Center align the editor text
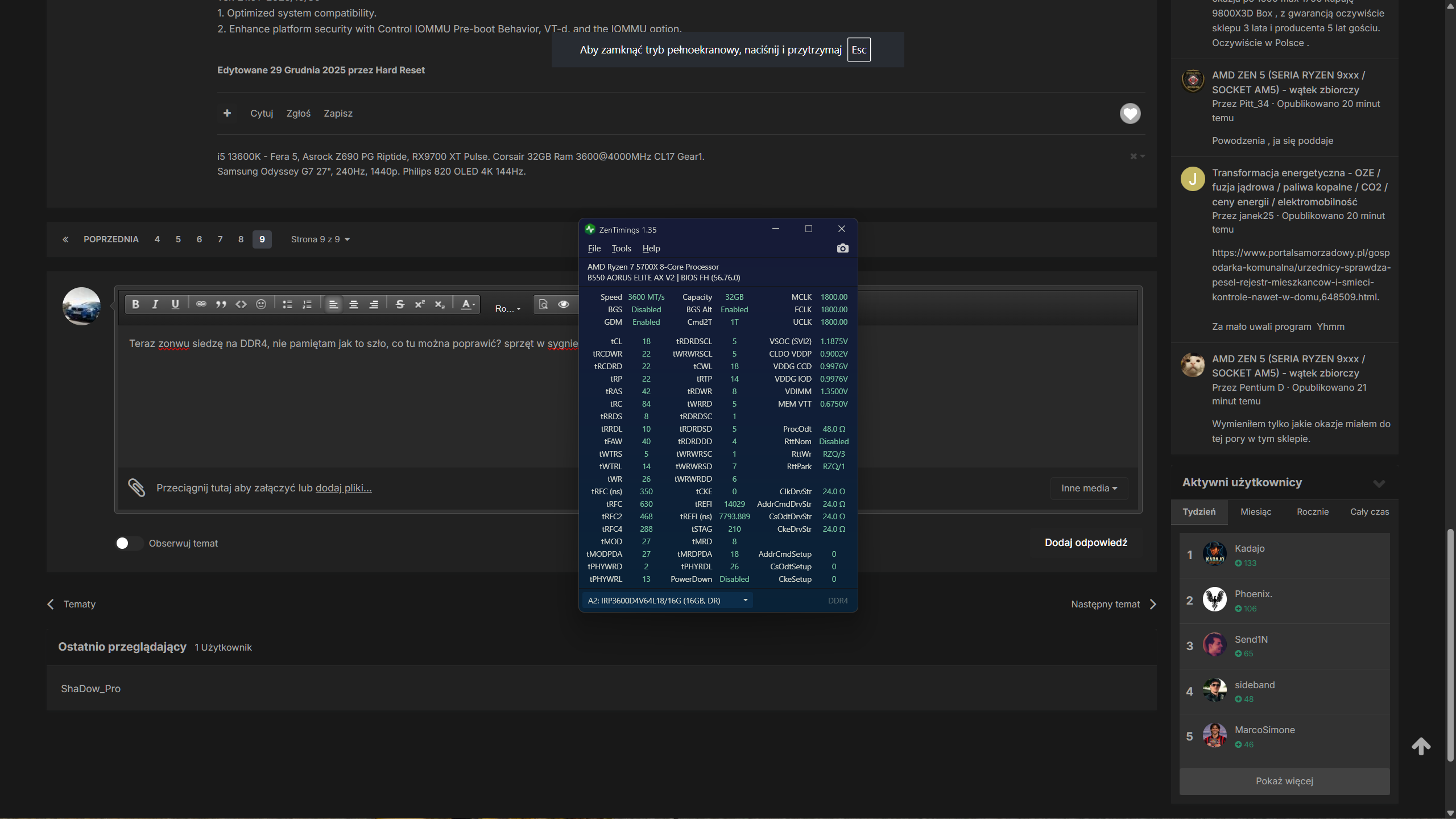Image resolution: width=1456 pixels, height=819 pixels. [x=353, y=304]
